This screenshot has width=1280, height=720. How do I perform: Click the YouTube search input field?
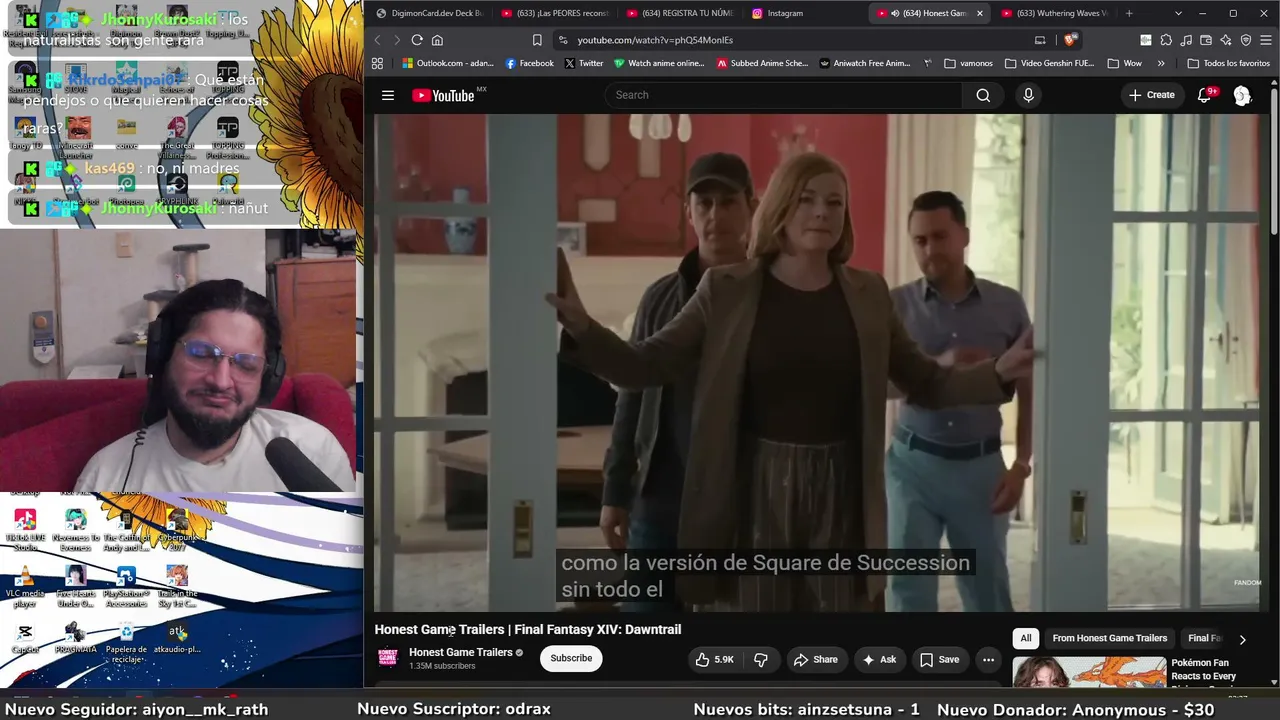coord(783,95)
